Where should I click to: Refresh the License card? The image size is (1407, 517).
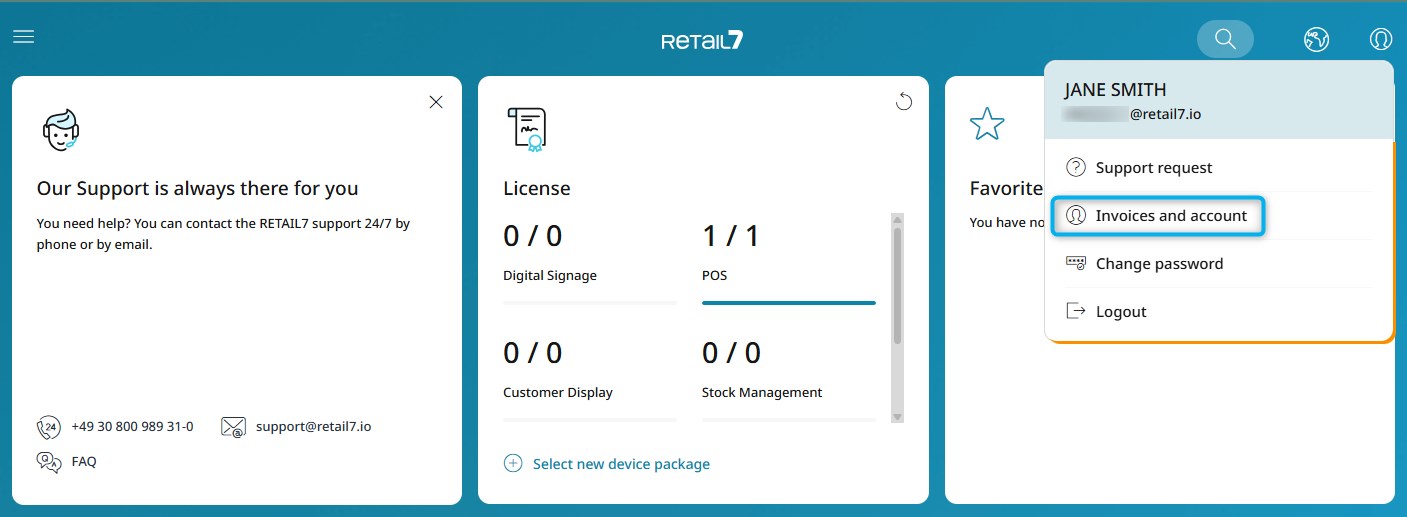[904, 101]
